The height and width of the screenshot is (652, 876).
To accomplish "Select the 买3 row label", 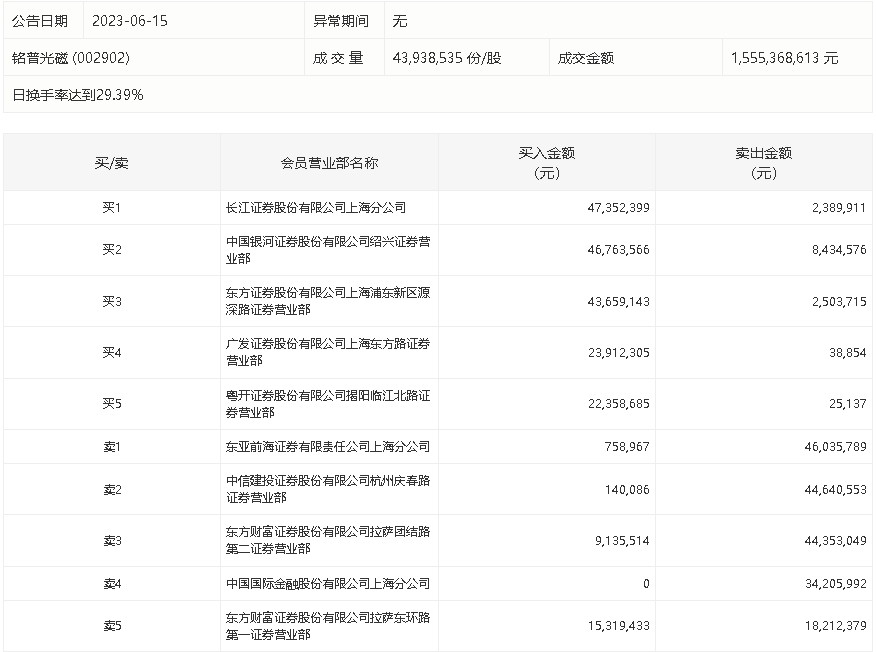I will (x=112, y=302).
